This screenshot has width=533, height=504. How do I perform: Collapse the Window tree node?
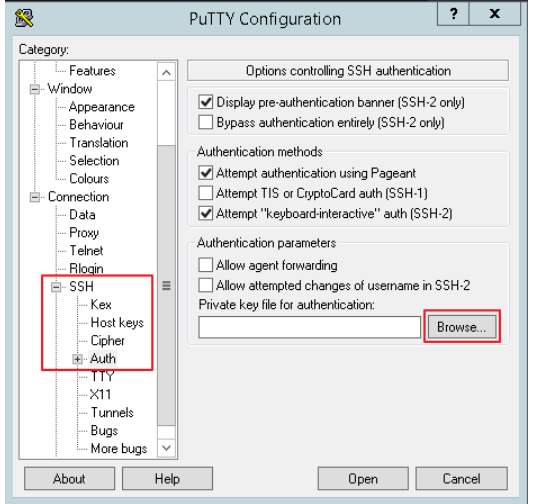(35, 89)
